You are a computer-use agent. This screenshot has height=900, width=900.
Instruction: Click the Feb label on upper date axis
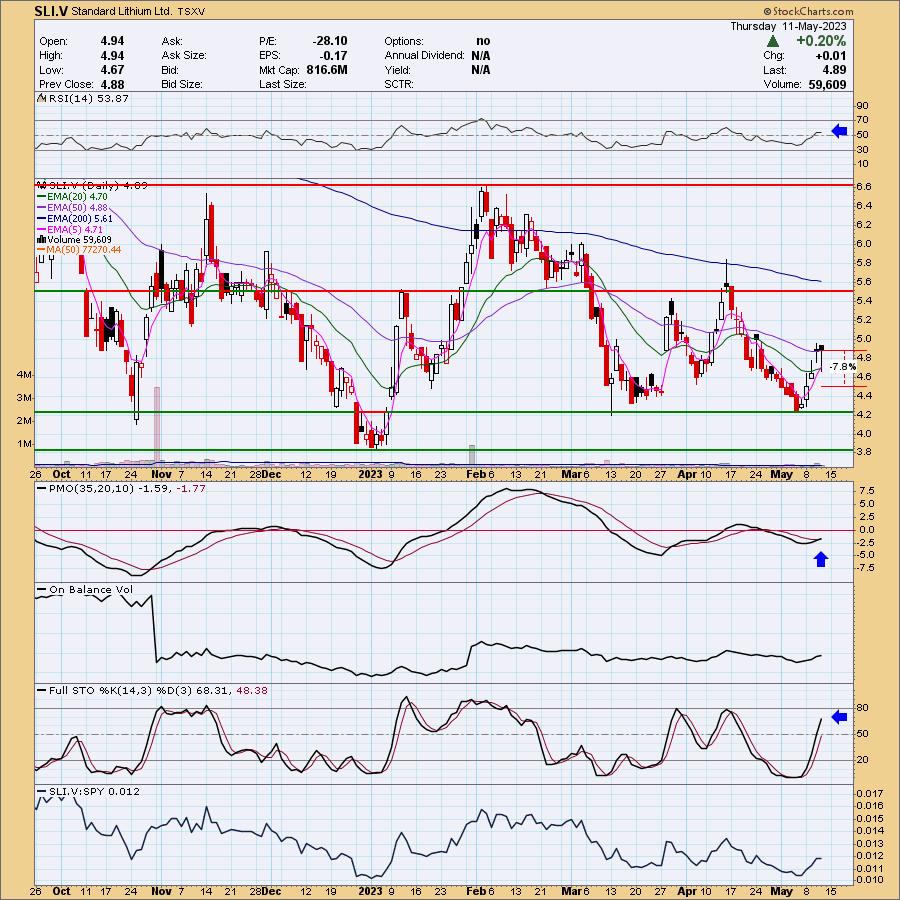click(x=476, y=474)
